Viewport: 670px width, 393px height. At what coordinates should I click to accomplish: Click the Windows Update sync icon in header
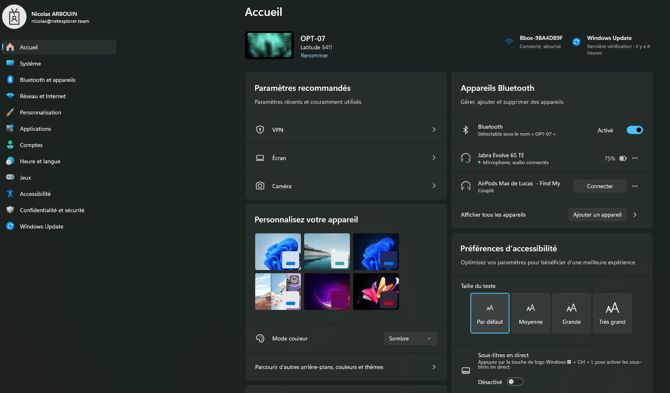coord(576,41)
